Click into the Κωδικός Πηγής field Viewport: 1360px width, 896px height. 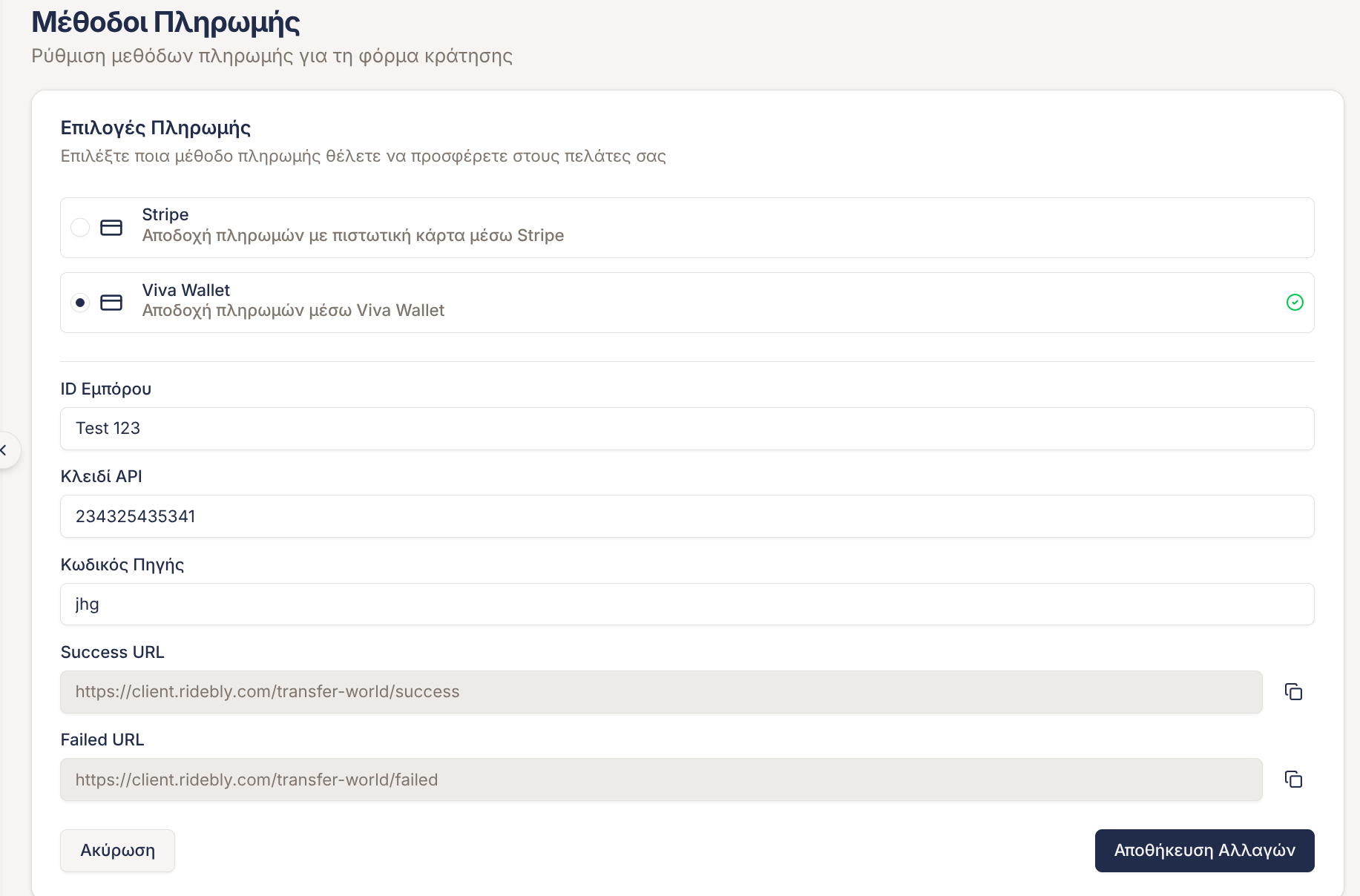tap(686, 605)
